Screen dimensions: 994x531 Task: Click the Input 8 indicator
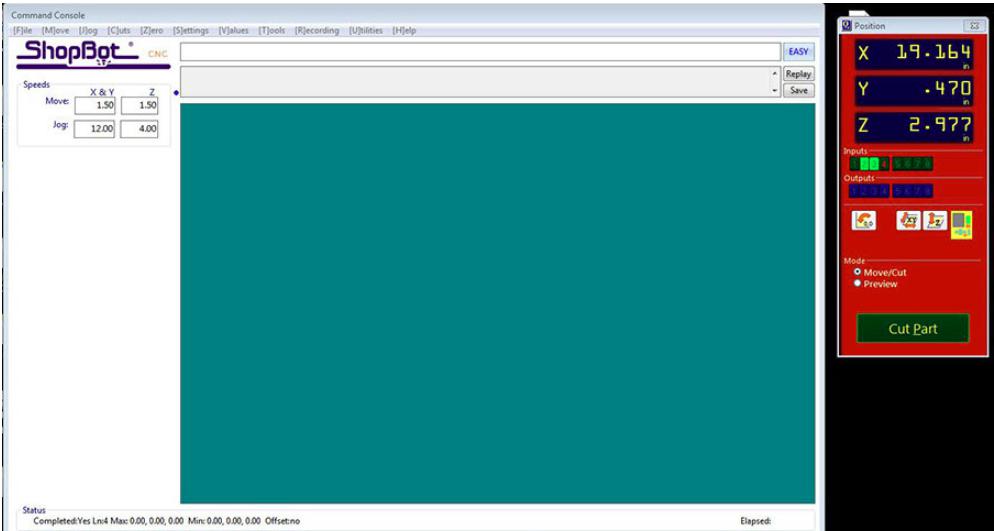(x=927, y=164)
